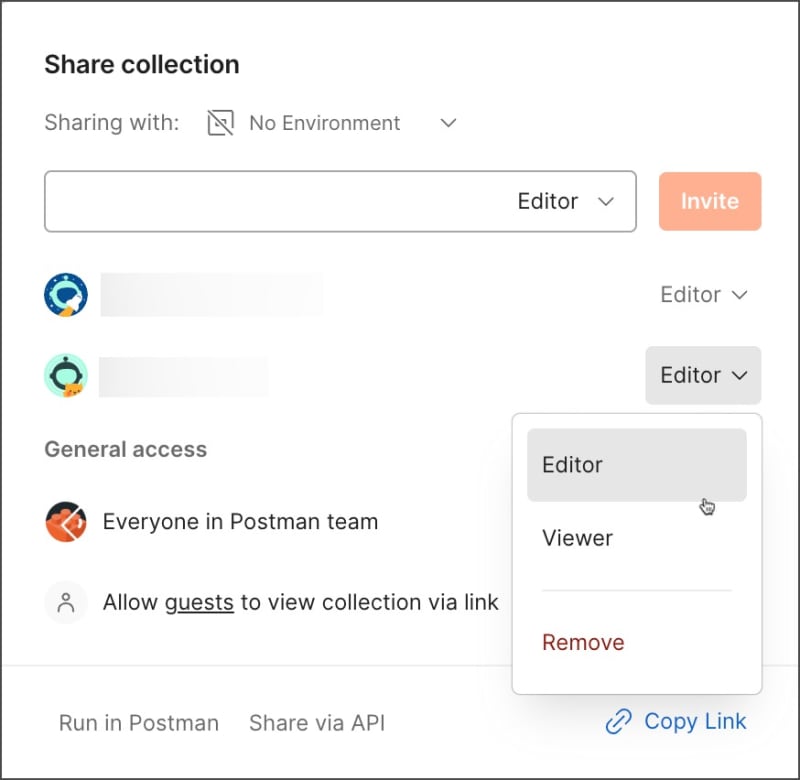The image size is (800, 780).
Task: Open the first user's Editor role dropdown
Action: (x=704, y=295)
